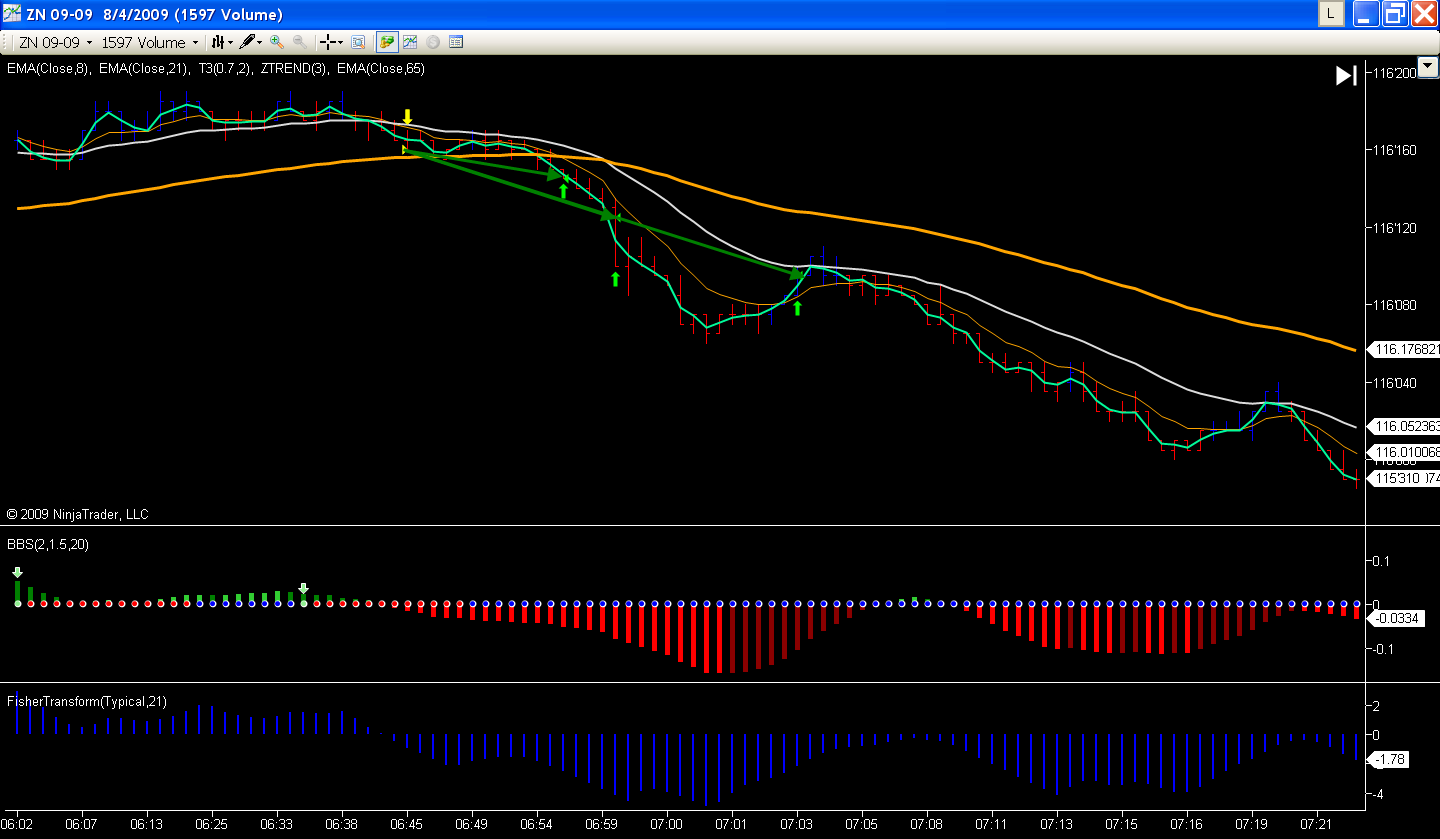This screenshot has height=839, width=1440.
Task: Open the 1597 Volume interval dropdown
Action: coord(151,42)
